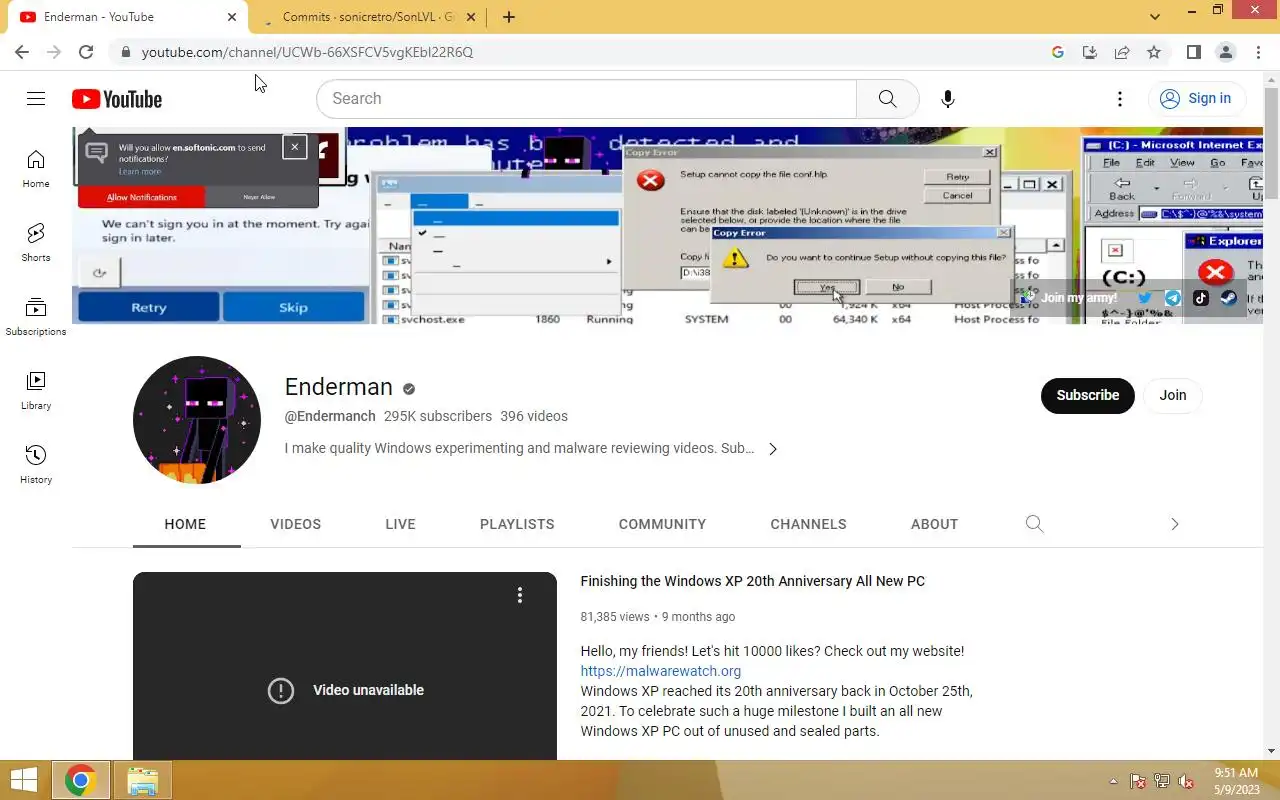Open the channel's Twitter link

(1145, 298)
